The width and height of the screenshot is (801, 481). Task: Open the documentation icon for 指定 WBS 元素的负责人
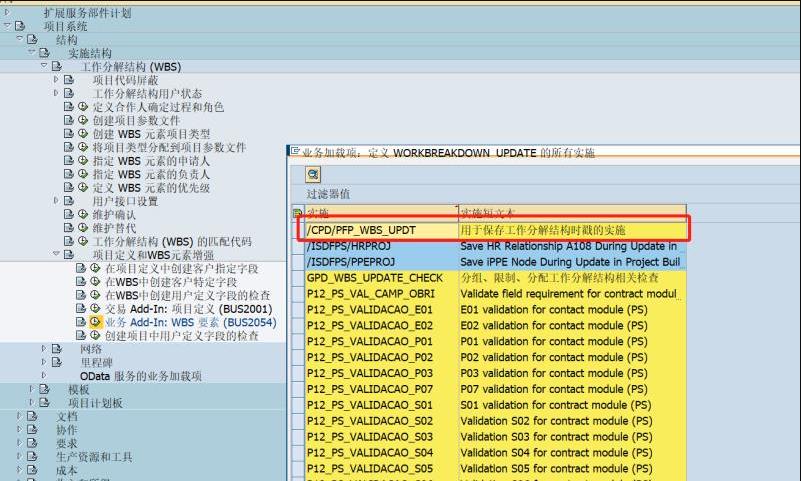69,174
